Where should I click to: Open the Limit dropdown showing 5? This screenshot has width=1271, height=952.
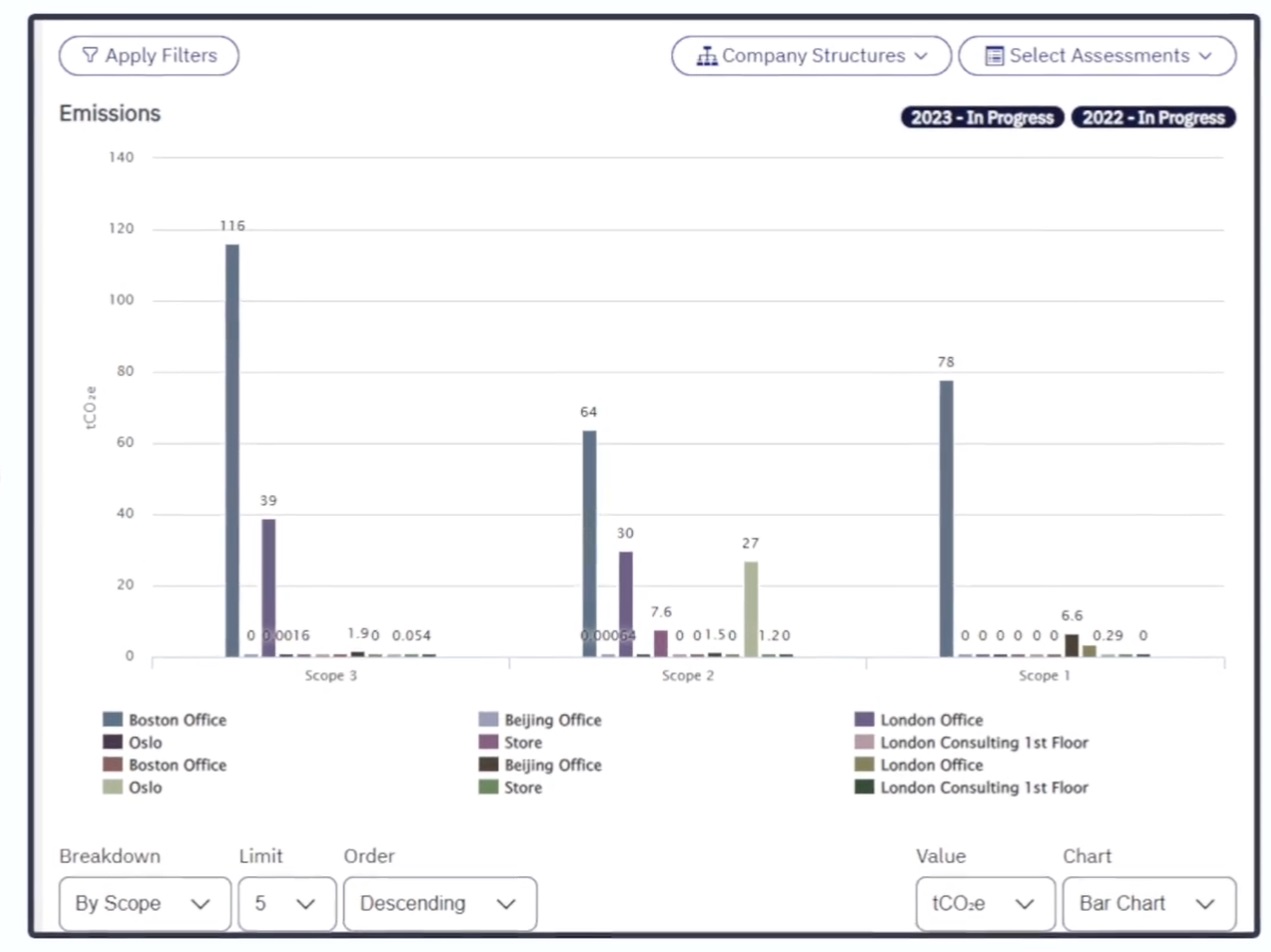[287, 904]
